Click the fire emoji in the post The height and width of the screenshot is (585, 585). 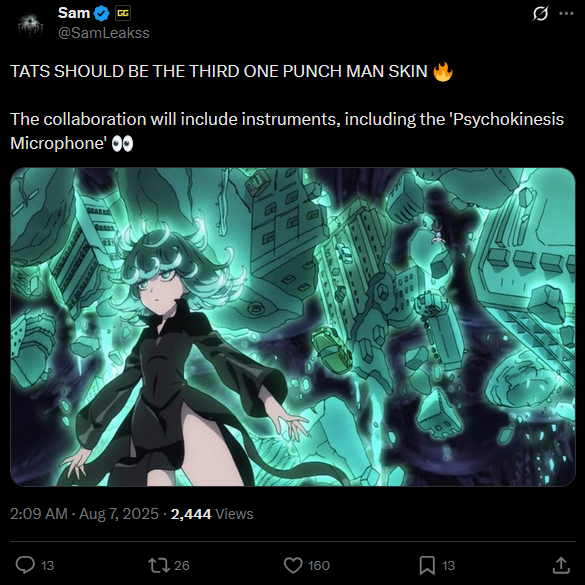[x=443, y=71]
